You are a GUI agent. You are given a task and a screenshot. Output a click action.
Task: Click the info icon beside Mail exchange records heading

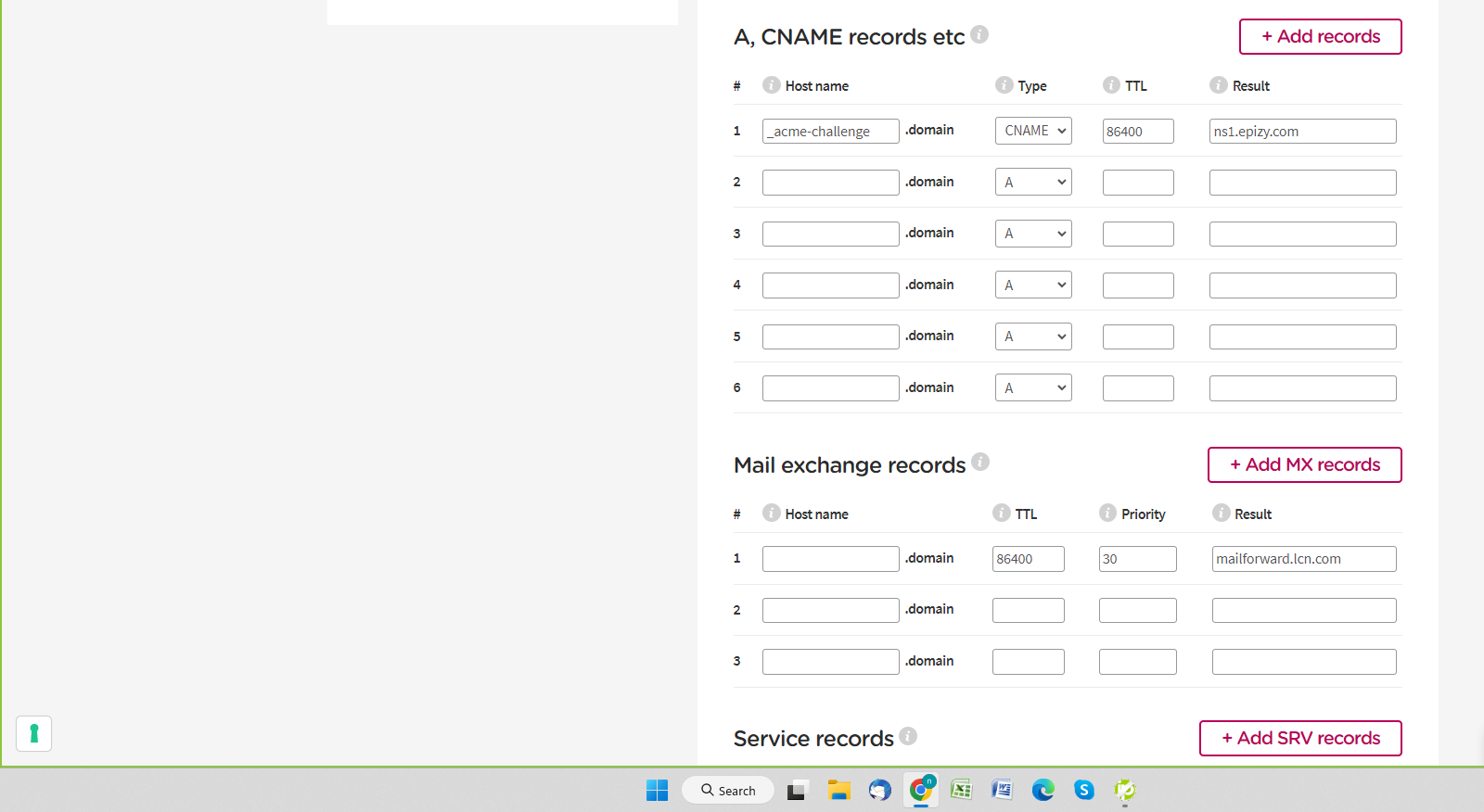point(980,462)
